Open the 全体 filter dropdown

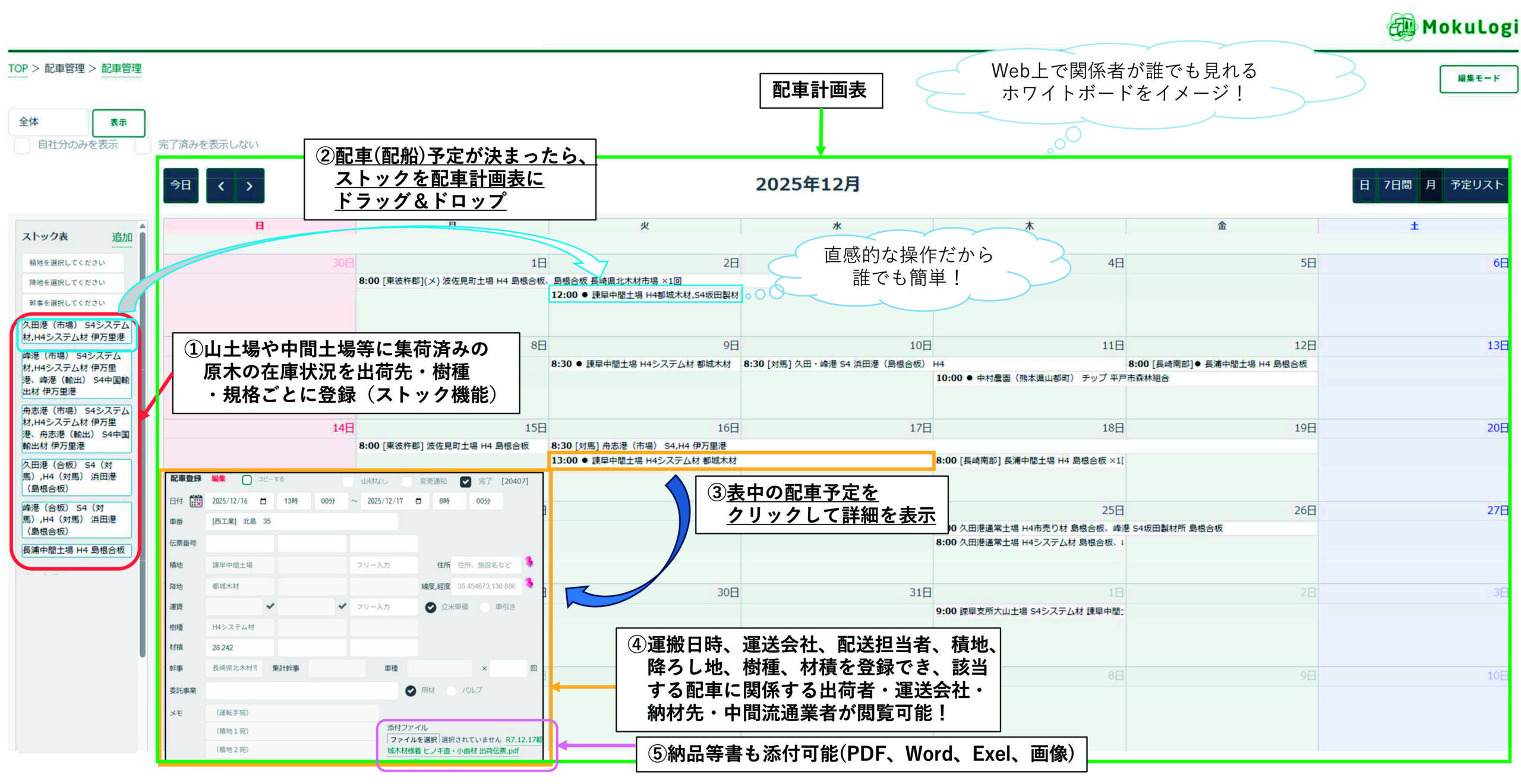coord(48,122)
